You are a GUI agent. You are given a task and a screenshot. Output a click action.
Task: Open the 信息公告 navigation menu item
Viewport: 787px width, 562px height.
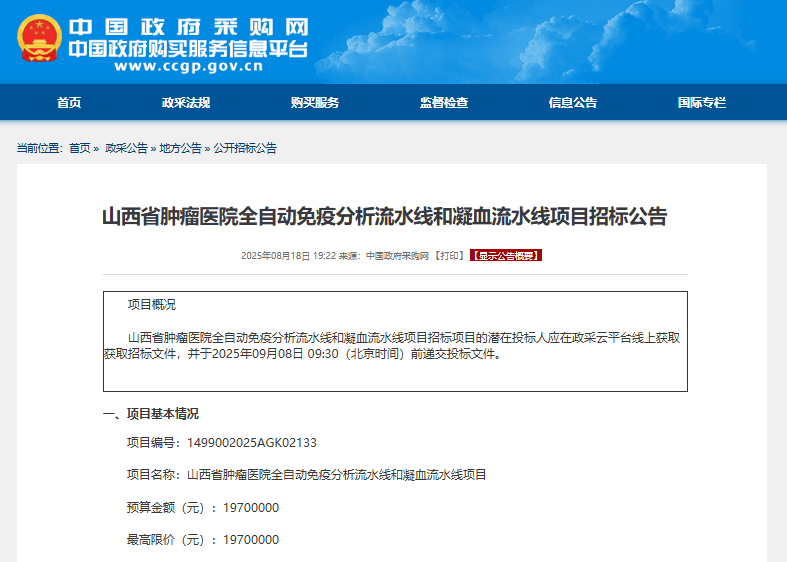pyautogui.click(x=573, y=102)
